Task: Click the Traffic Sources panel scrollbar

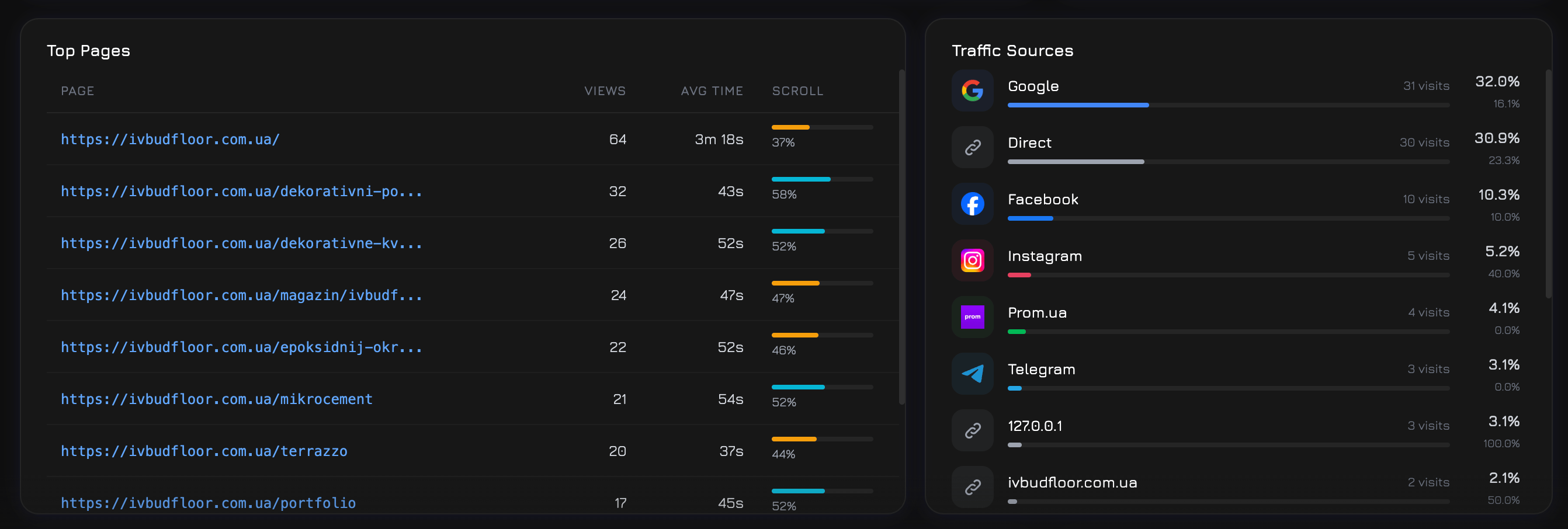Action: (x=1549, y=185)
